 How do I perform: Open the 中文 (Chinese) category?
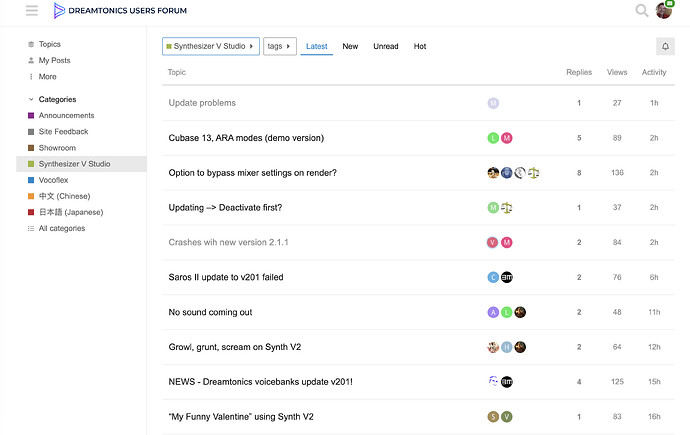pyautogui.click(x=64, y=196)
